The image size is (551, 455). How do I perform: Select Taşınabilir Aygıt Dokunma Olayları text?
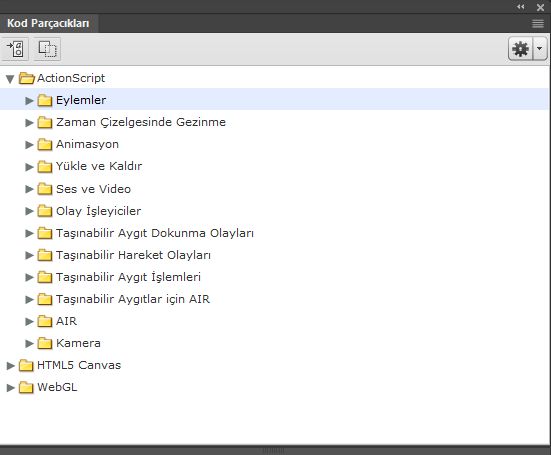pyautogui.click(x=155, y=233)
